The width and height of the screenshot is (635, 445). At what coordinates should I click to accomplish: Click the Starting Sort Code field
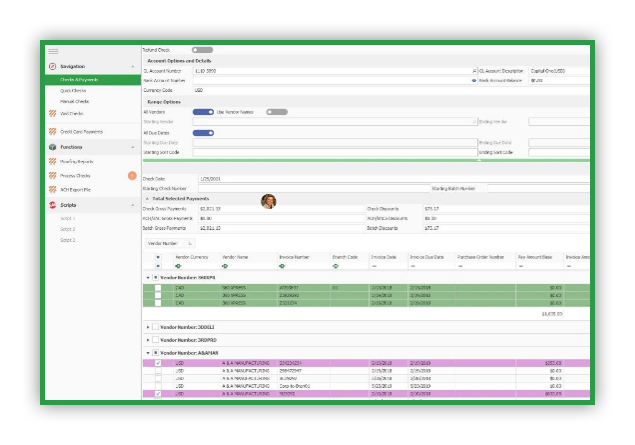(335, 152)
